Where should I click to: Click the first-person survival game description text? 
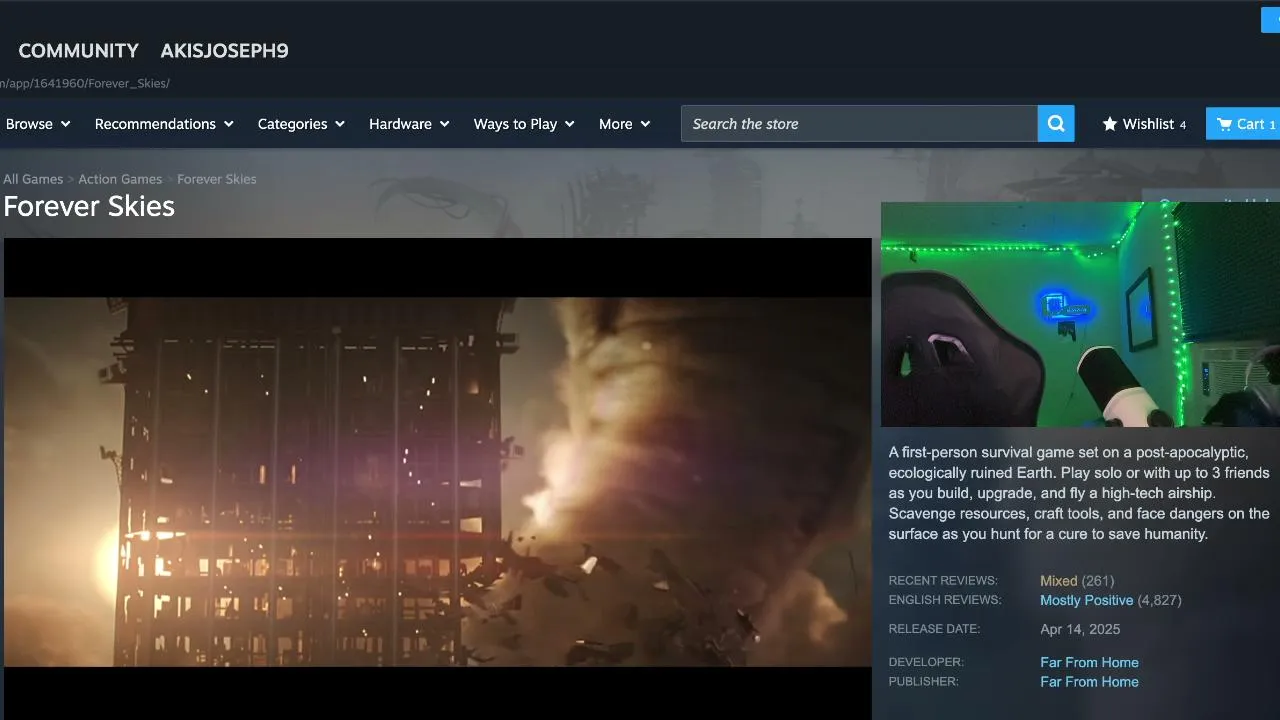click(1079, 493)
